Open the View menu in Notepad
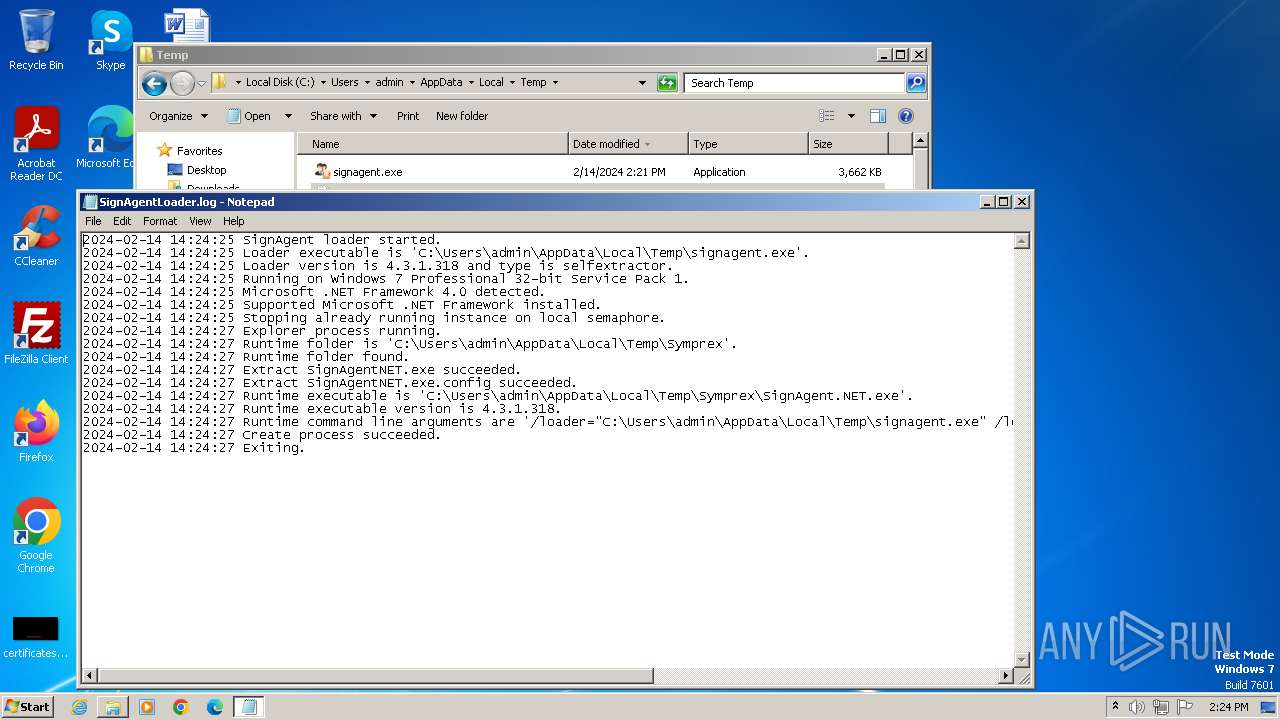Viewport: 1280px width, 720px height. pos(200,221)
